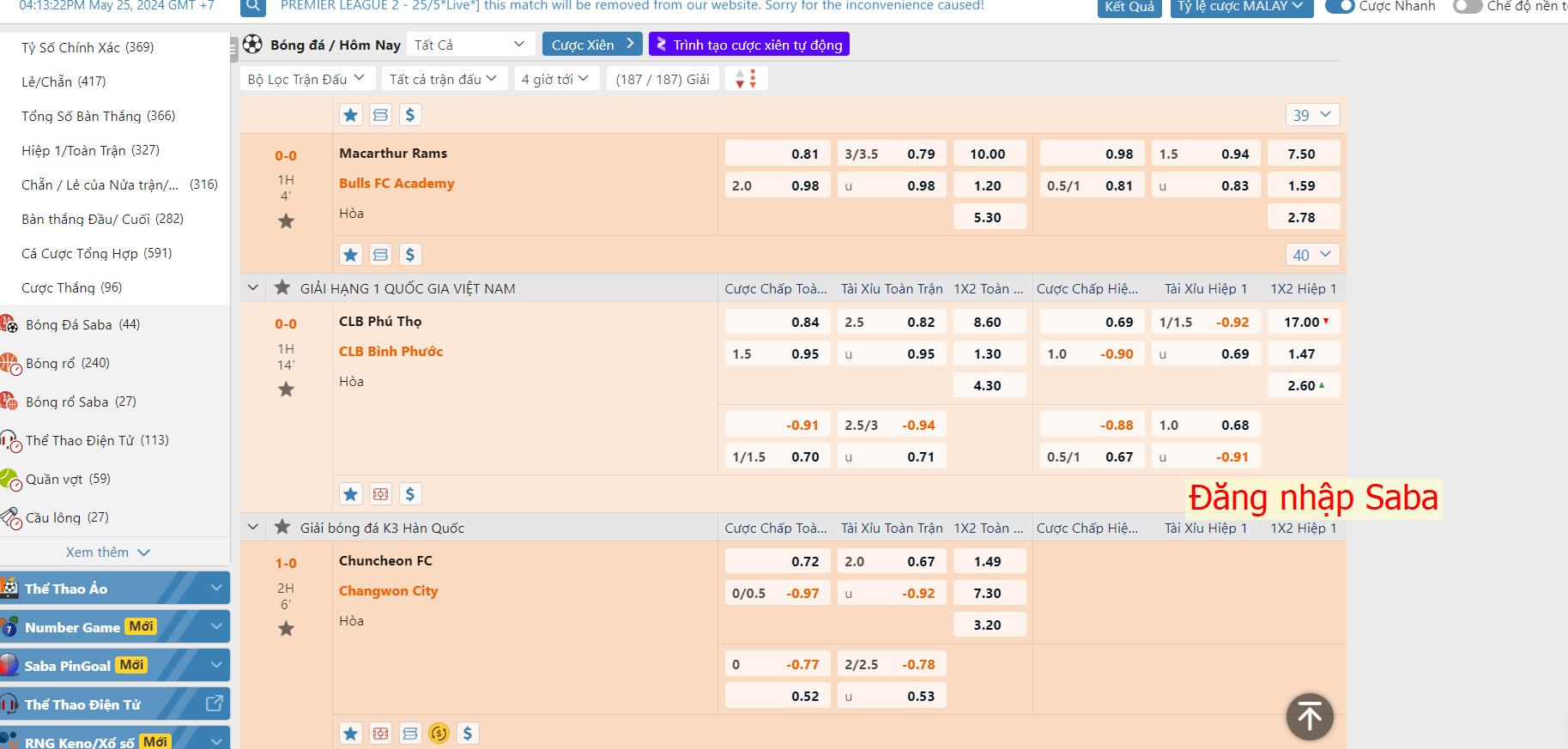This screenshot has height=749, width=1568.
Task: Select Macarthur Rams 1X2 odds 10.00
Action: [x=990, y=154]
